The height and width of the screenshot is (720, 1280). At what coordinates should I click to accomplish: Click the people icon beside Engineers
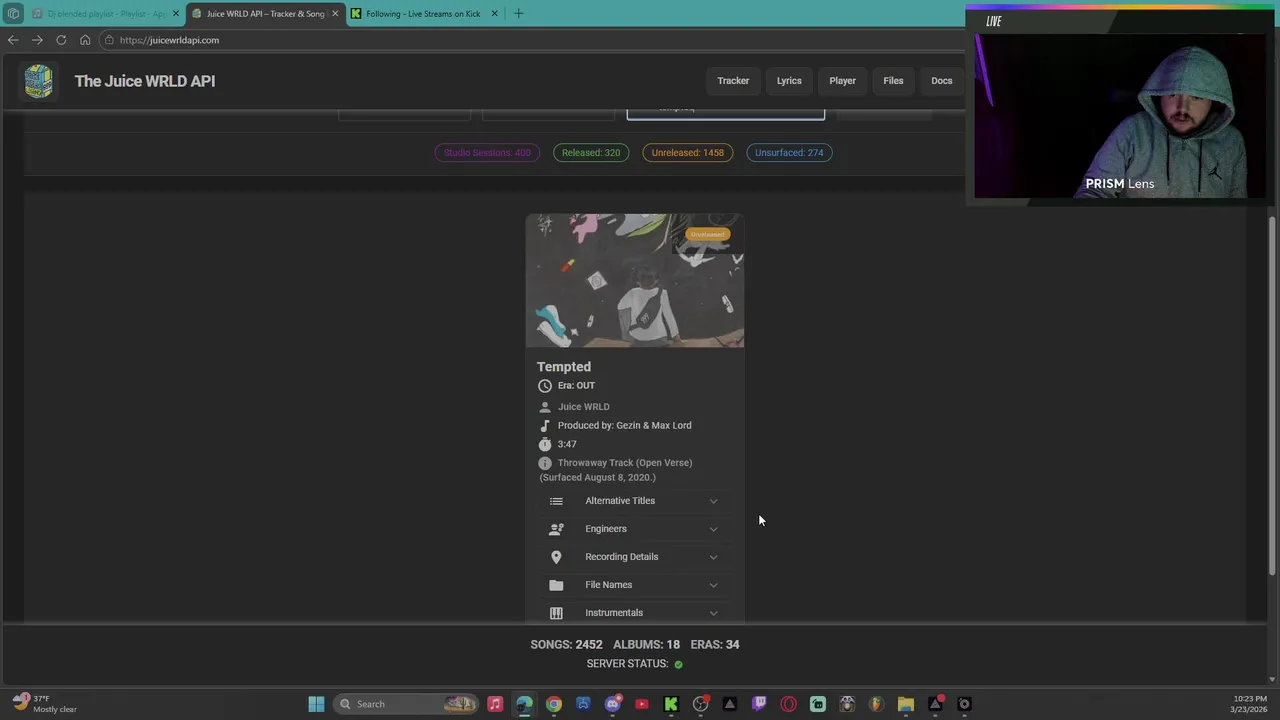click(556, 529)
